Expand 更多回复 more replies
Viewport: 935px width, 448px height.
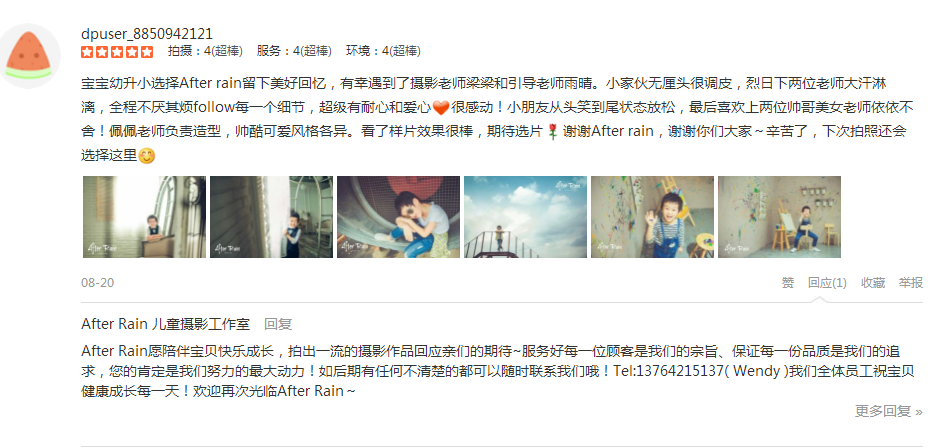tap(888, 411)
